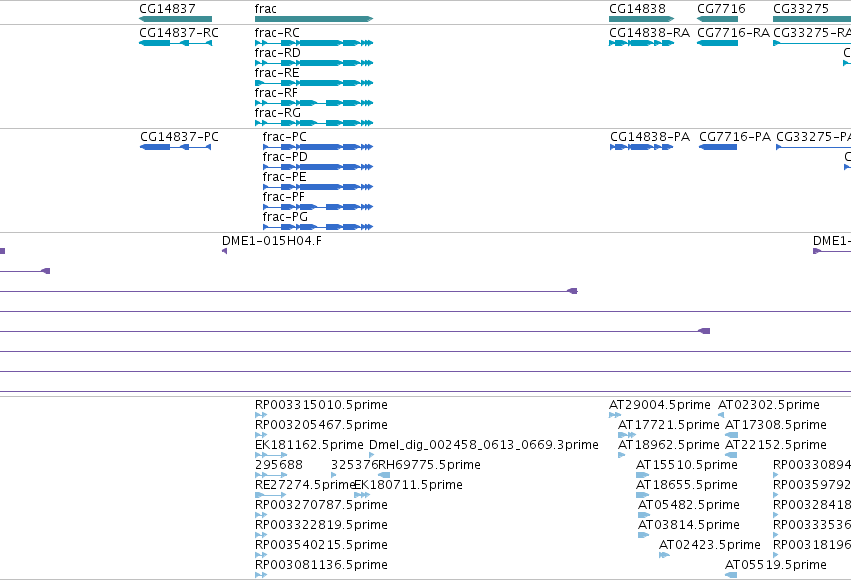
Task: Click the EK180711.5prime EST arrows
Action: tap(362, 495)
